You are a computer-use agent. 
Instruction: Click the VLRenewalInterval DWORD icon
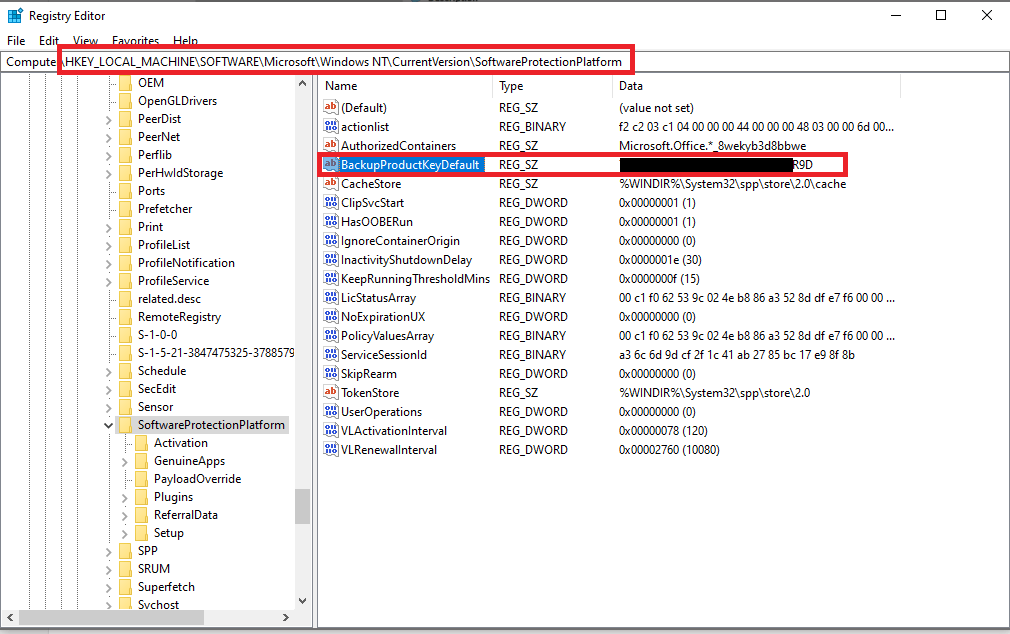[x=330, y=449]
